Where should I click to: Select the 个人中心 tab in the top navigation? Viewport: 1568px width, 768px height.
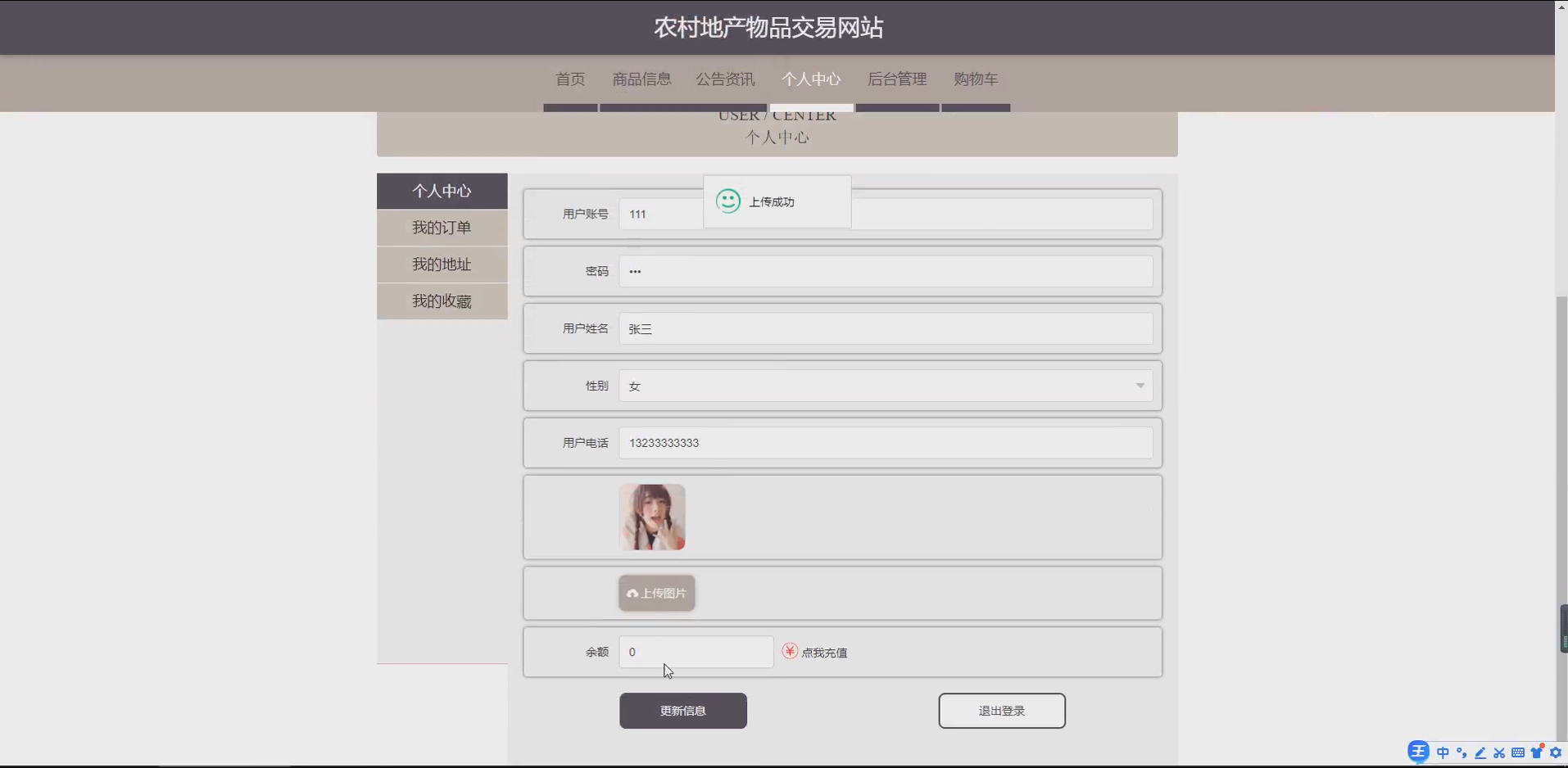(x=811, y=79)
